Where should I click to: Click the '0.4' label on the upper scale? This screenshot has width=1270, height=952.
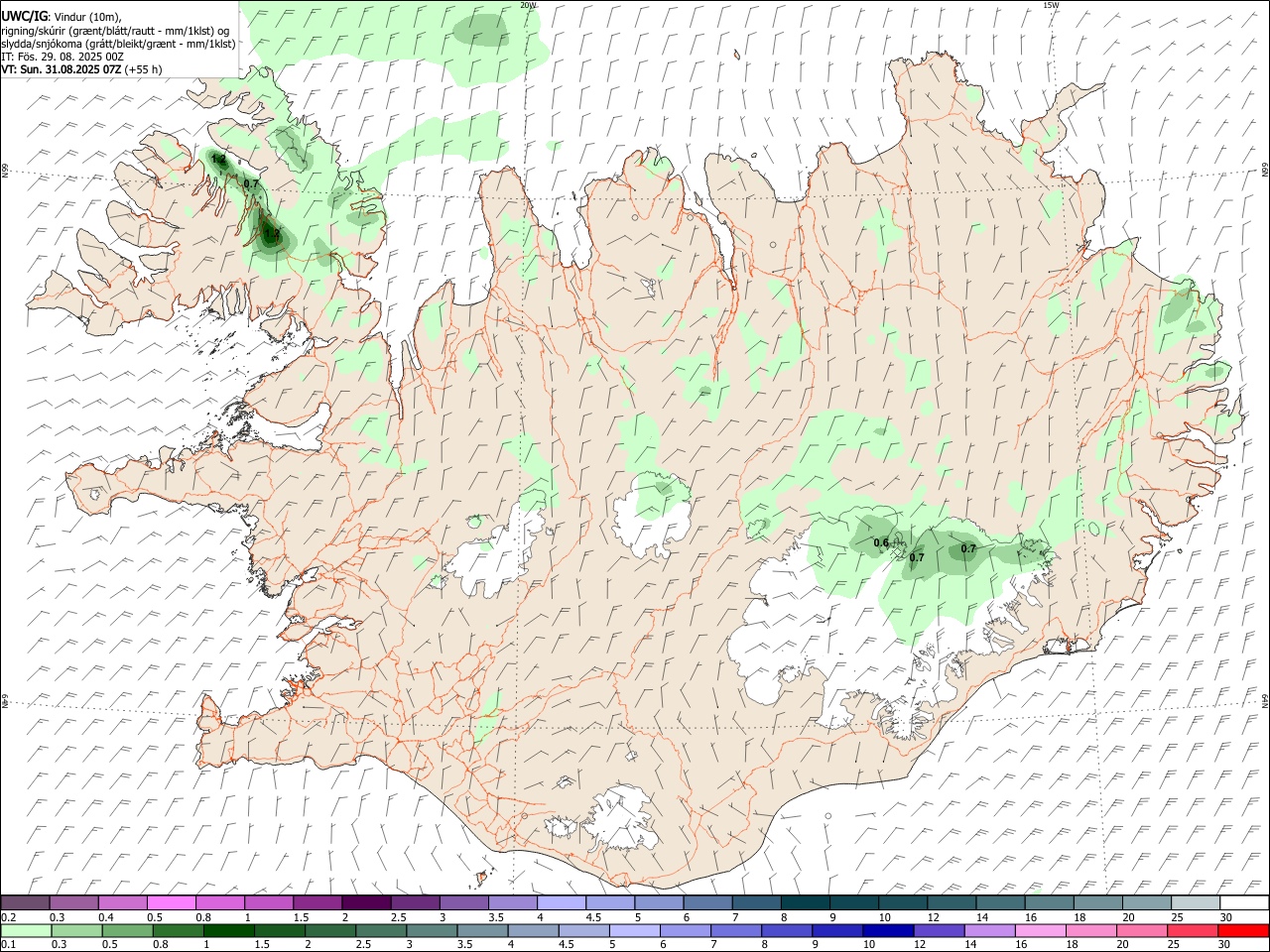point(106,917)
